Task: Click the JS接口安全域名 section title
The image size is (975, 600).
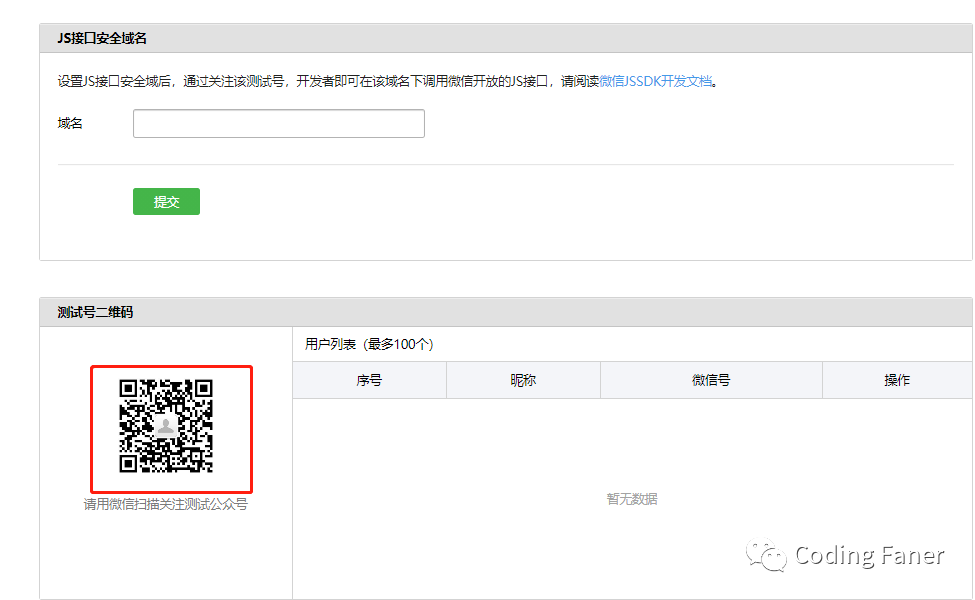Action: coord(102,38)
